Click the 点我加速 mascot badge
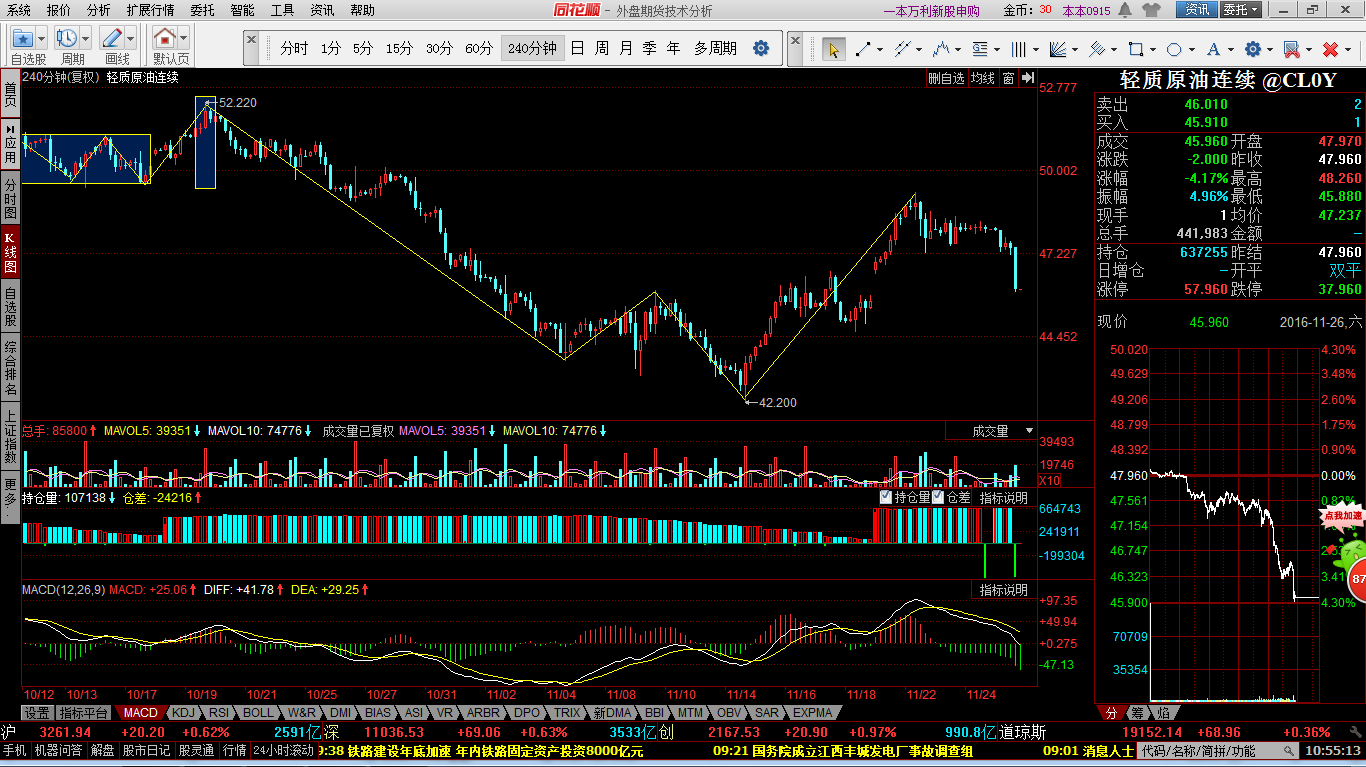This screenshot has width=1366, height=767. pyautogui.click(x=1343, y=517)
